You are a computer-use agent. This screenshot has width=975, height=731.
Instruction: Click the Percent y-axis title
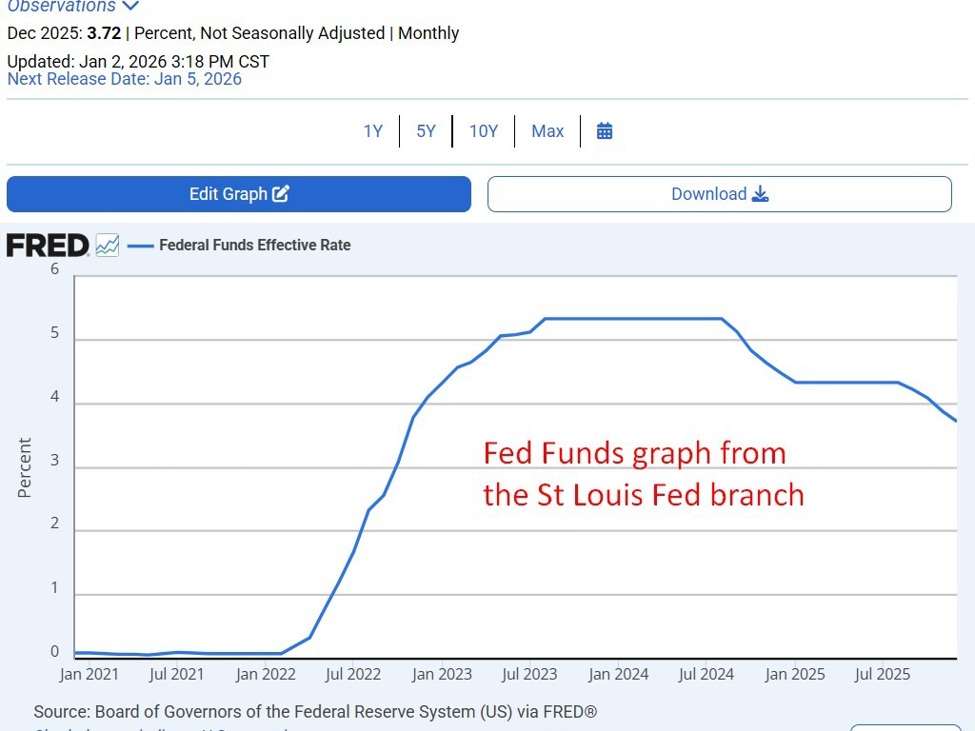(x=25, y=467)
